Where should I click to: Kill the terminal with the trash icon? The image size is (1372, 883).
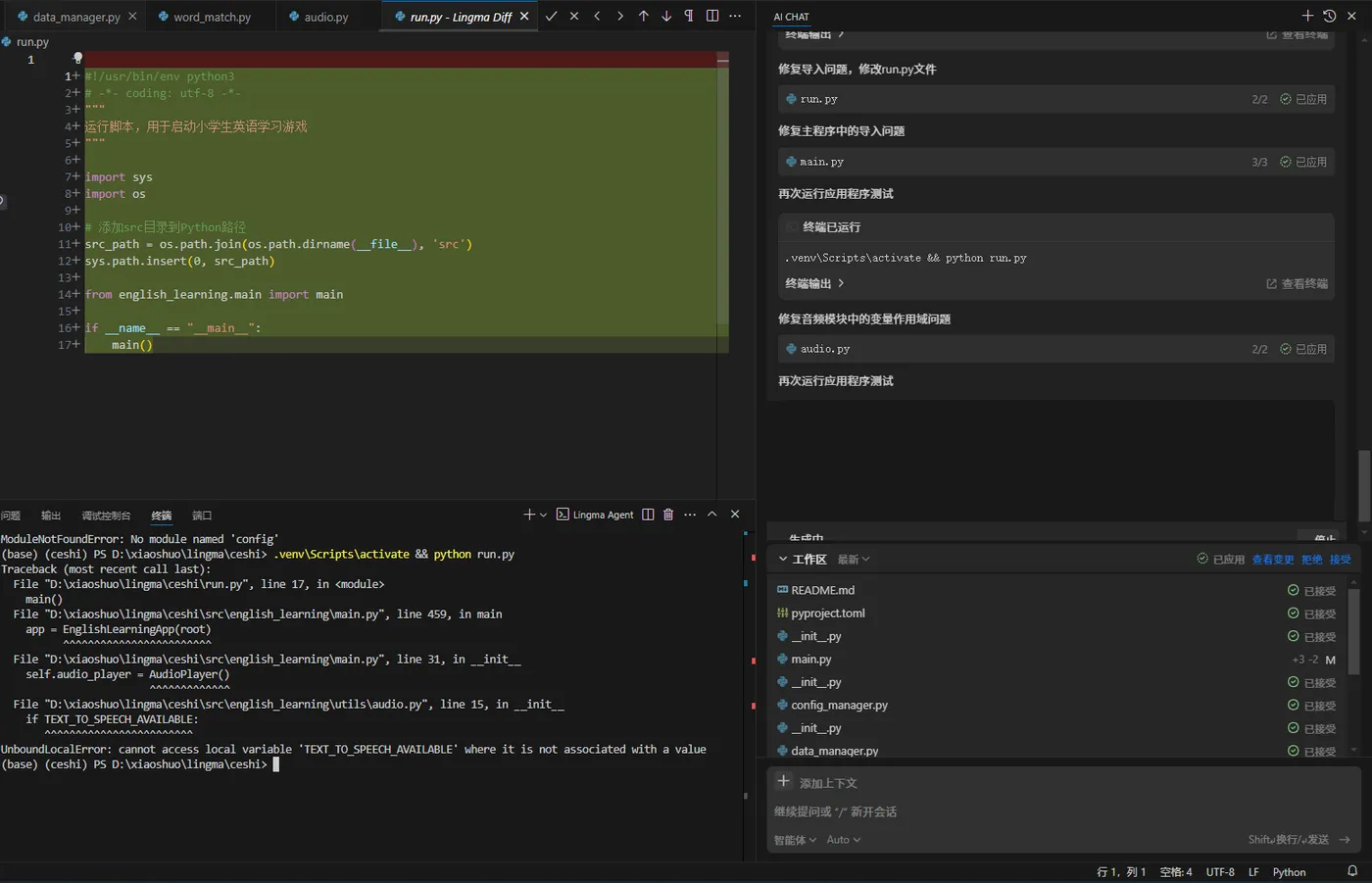[x=668, y=515]
